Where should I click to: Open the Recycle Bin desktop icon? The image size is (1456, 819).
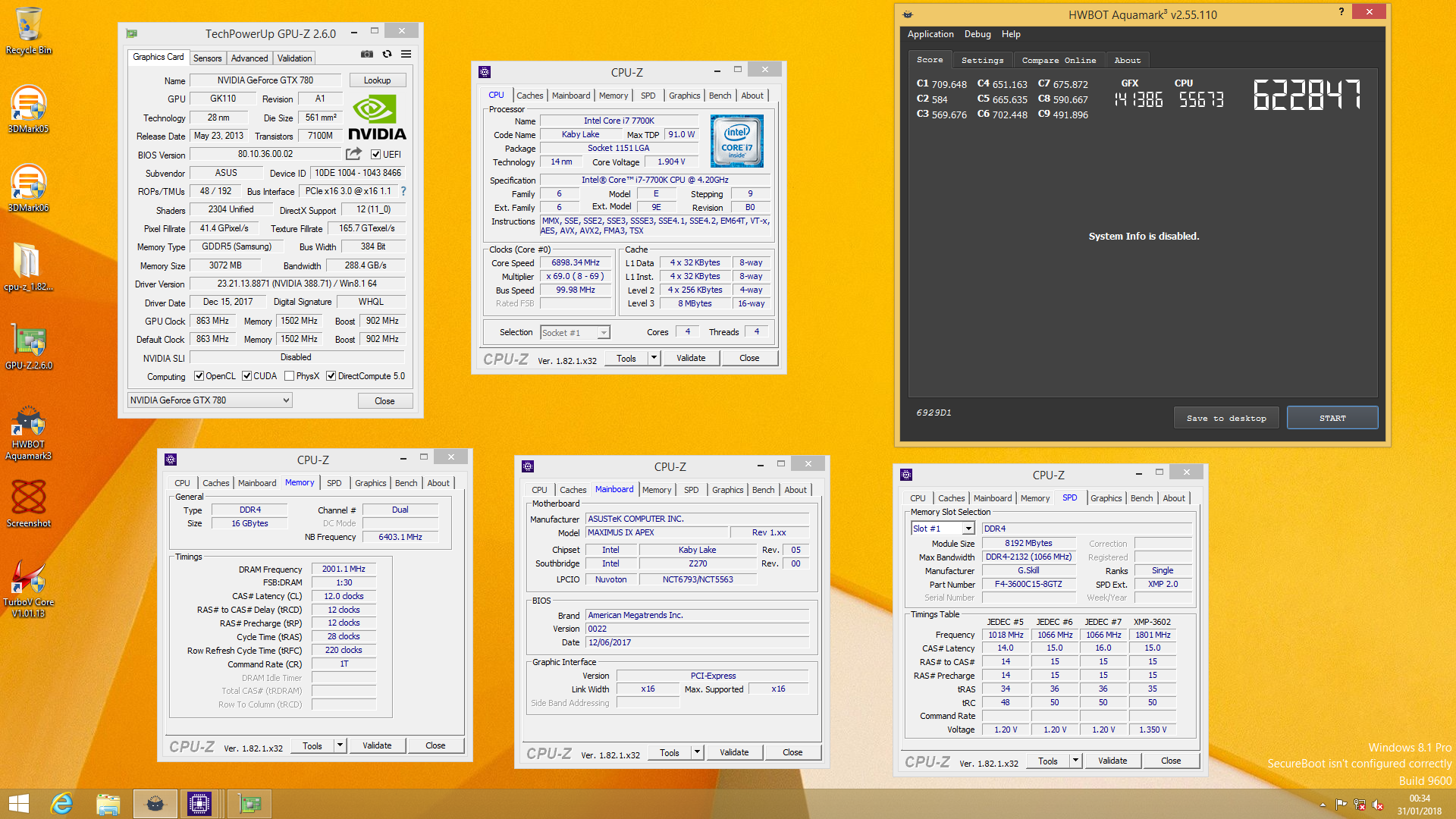click(x=29, y=30)
